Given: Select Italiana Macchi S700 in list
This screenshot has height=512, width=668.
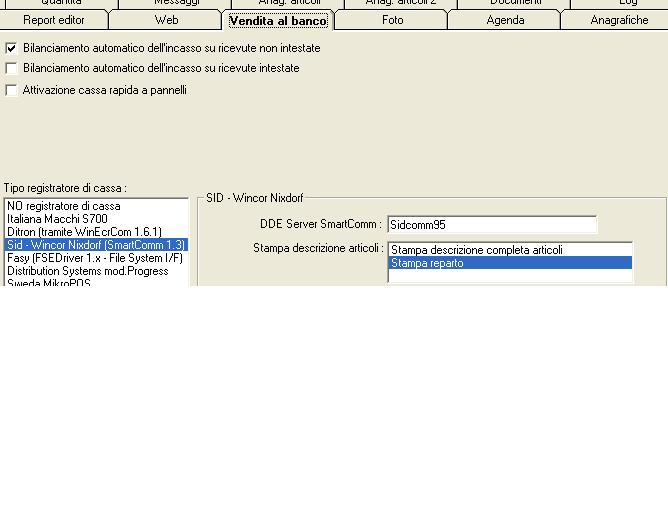Looking at the screenshot, I should pos(96,219).
